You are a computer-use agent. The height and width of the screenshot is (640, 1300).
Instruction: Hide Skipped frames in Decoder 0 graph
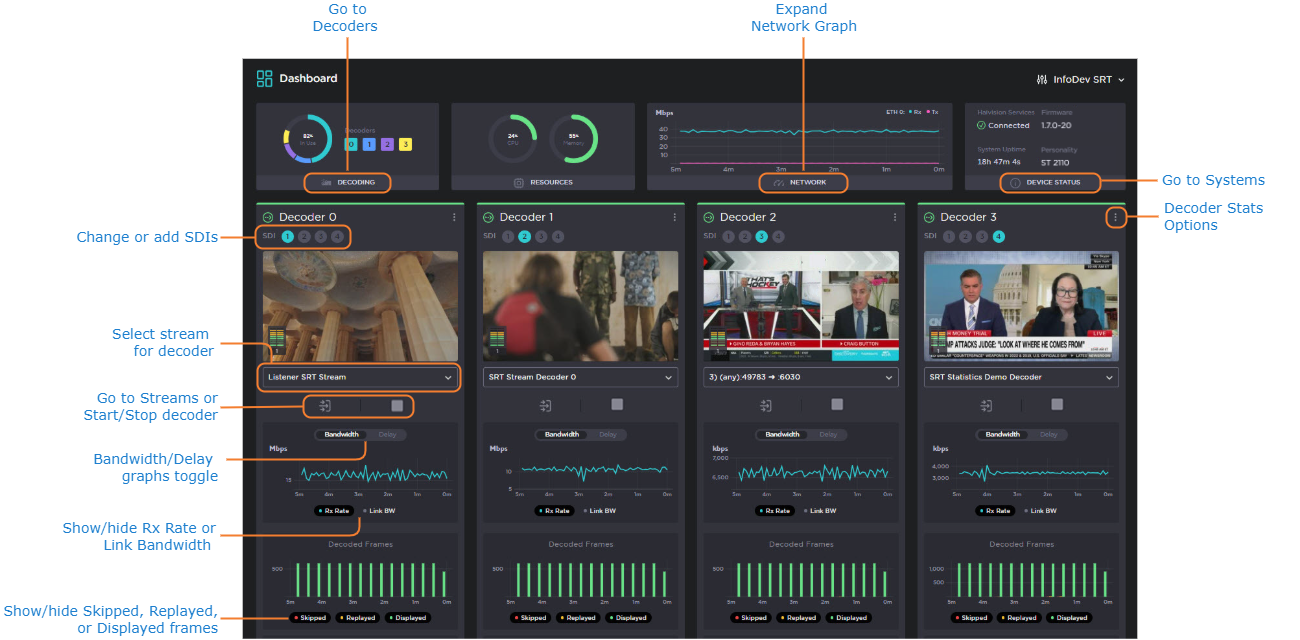pyautogui.click(x=310, y=618)
